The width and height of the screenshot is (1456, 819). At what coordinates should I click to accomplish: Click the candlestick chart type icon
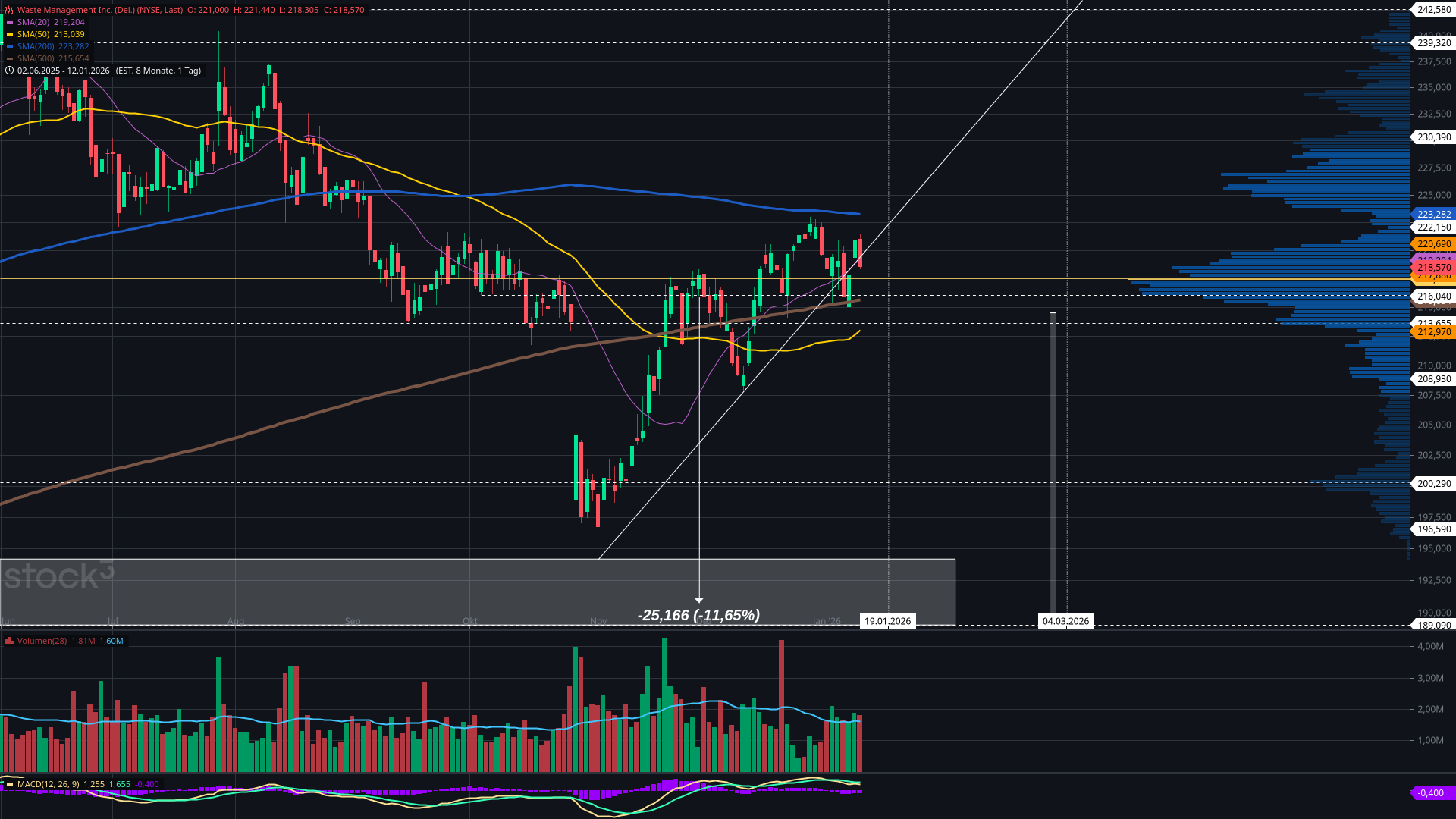click(x=9, y=10)
